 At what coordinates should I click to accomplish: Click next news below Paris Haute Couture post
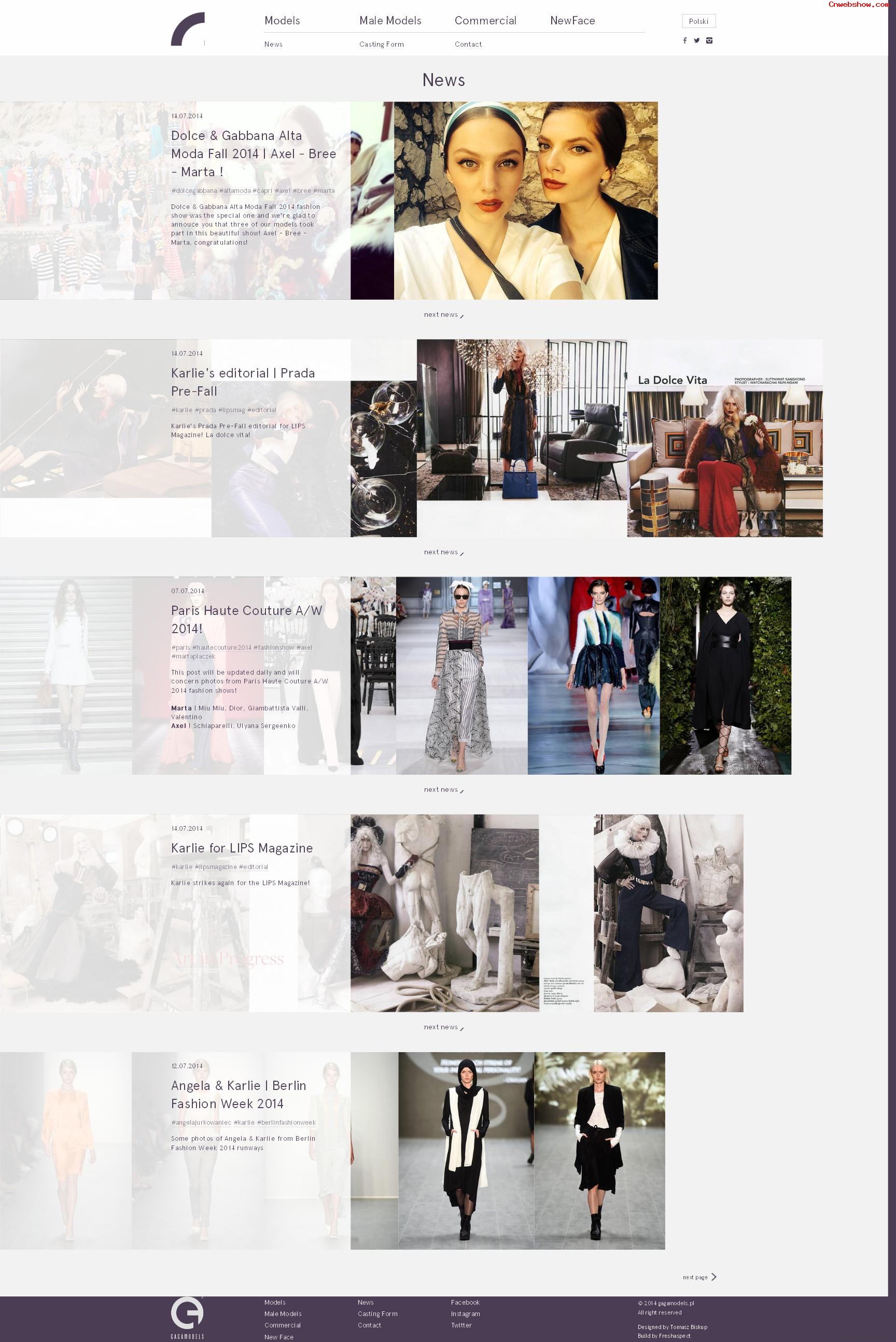(443, 790)
